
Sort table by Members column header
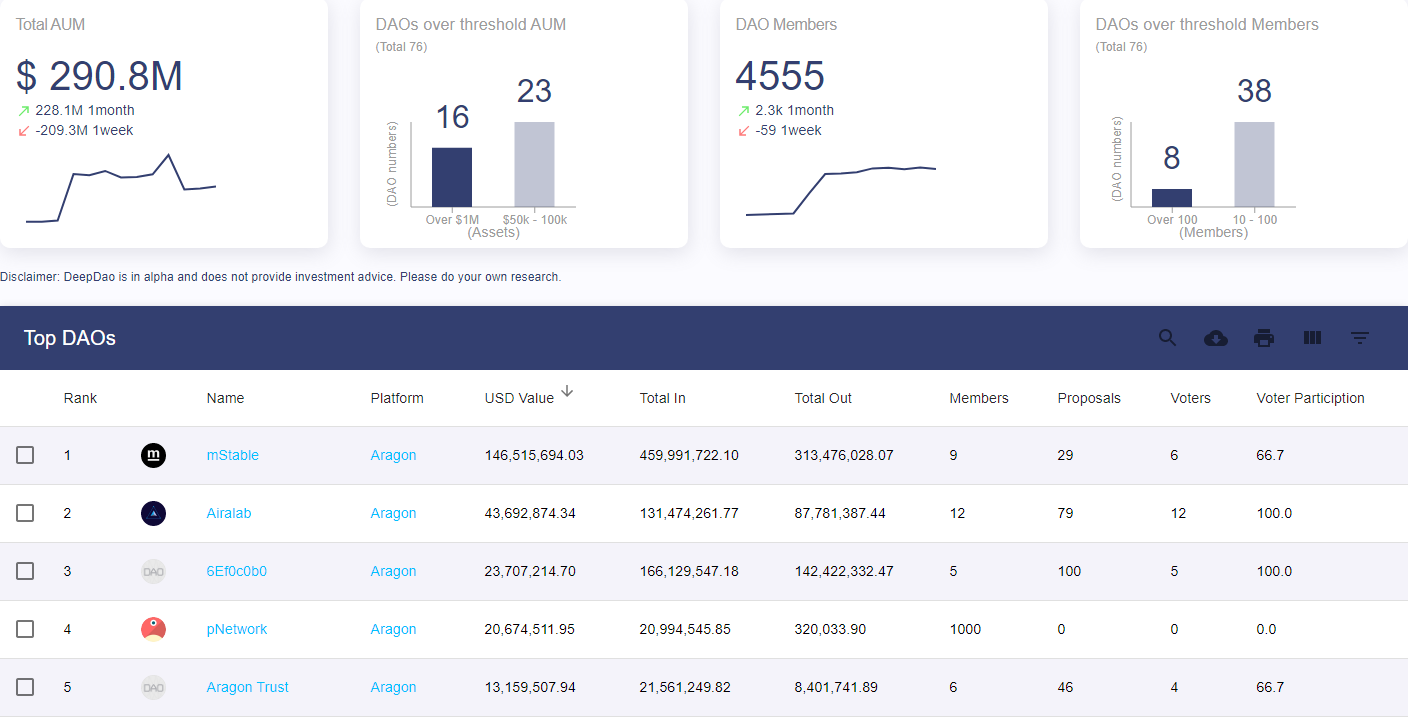[x=978, y=398]
